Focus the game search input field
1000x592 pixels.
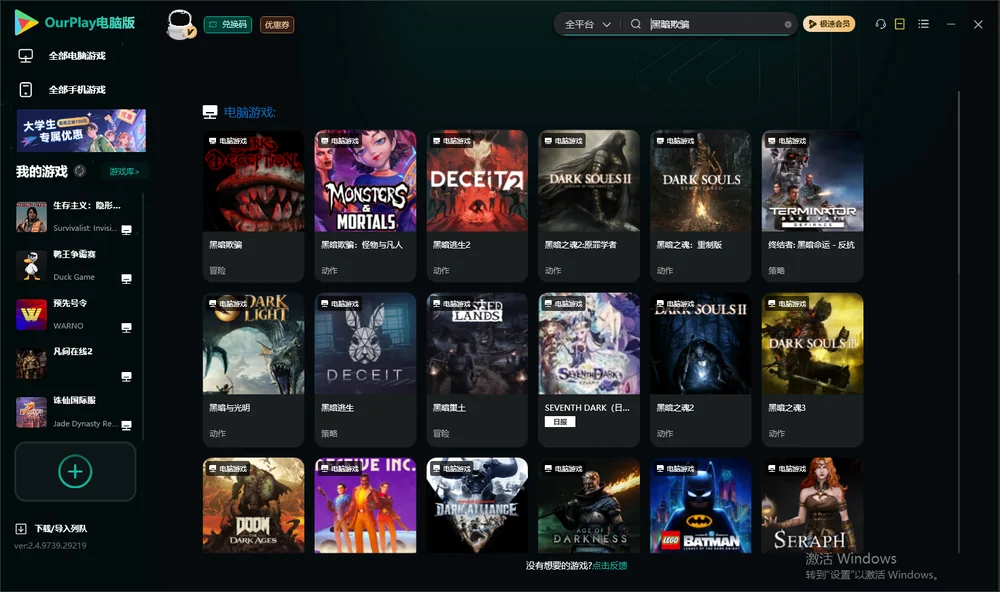[x=714, y=24]
